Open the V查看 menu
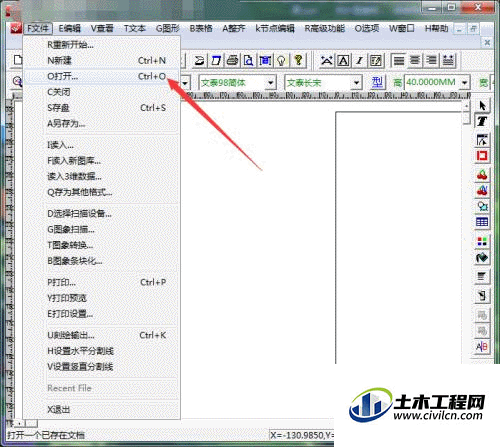Image resolution: width=500 pixels, height=447 pixels. pyautogui.click(x=102, y=29)
